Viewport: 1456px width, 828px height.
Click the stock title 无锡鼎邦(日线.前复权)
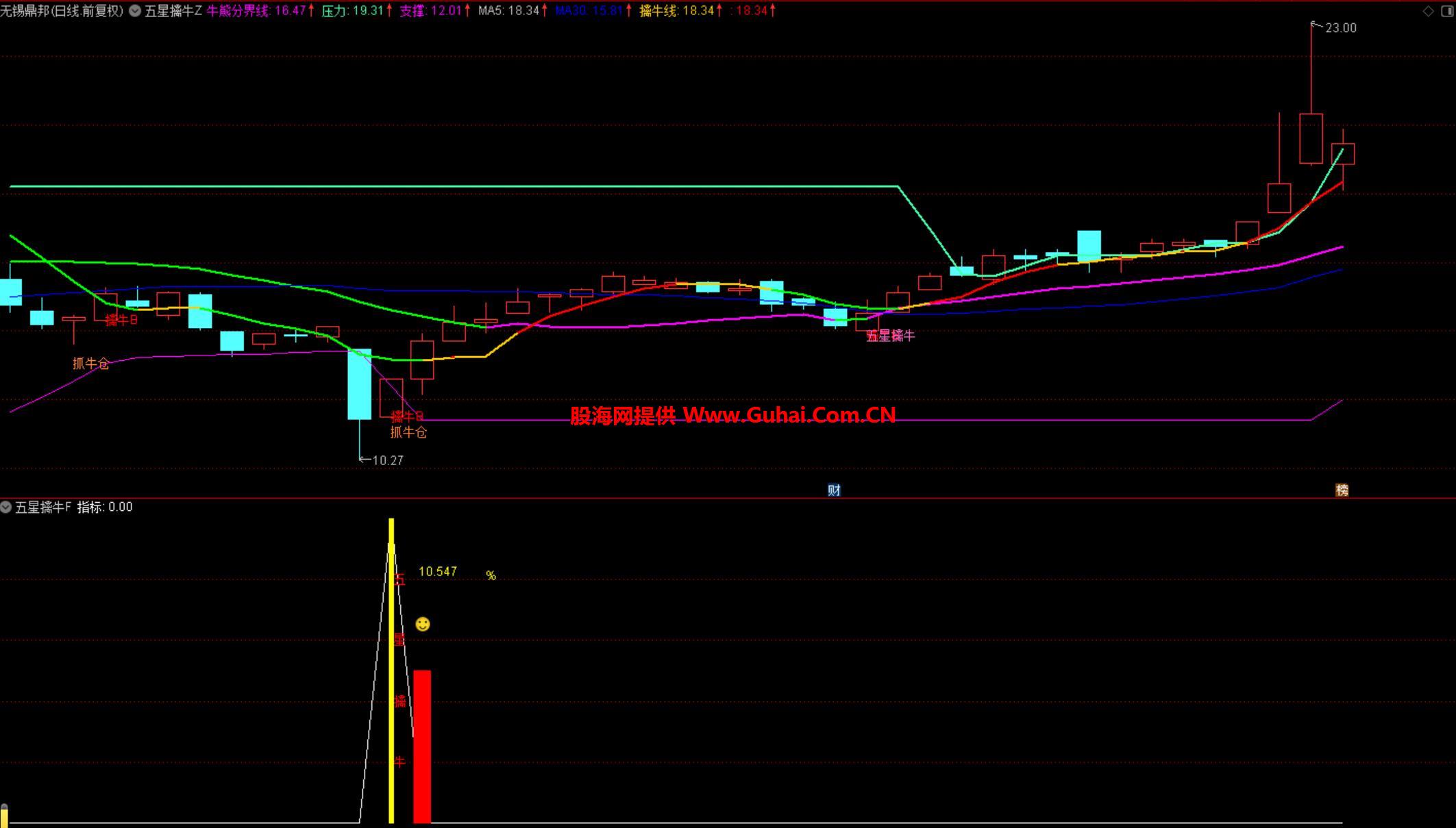[62, 10]
